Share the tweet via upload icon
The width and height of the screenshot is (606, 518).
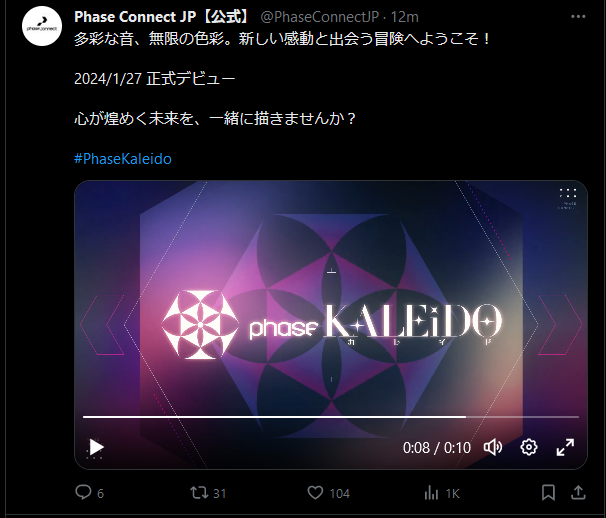click(578, 492)
